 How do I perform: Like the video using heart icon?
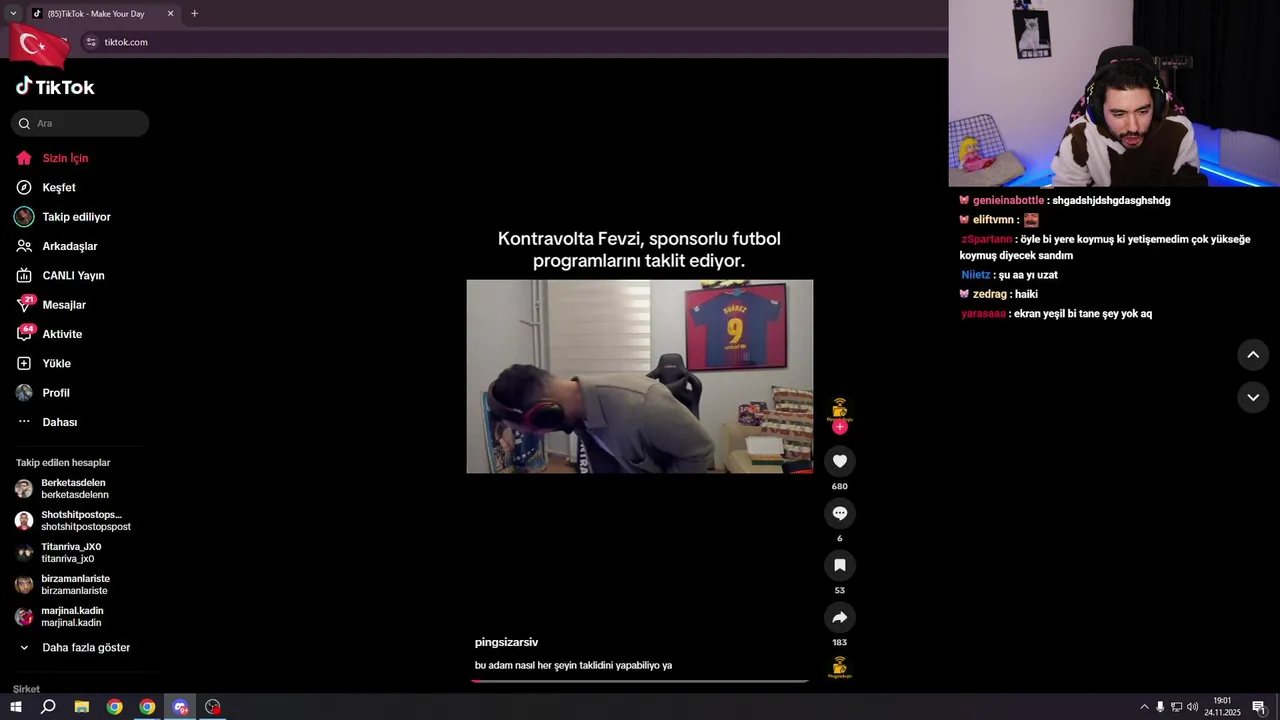coord(840,461)
